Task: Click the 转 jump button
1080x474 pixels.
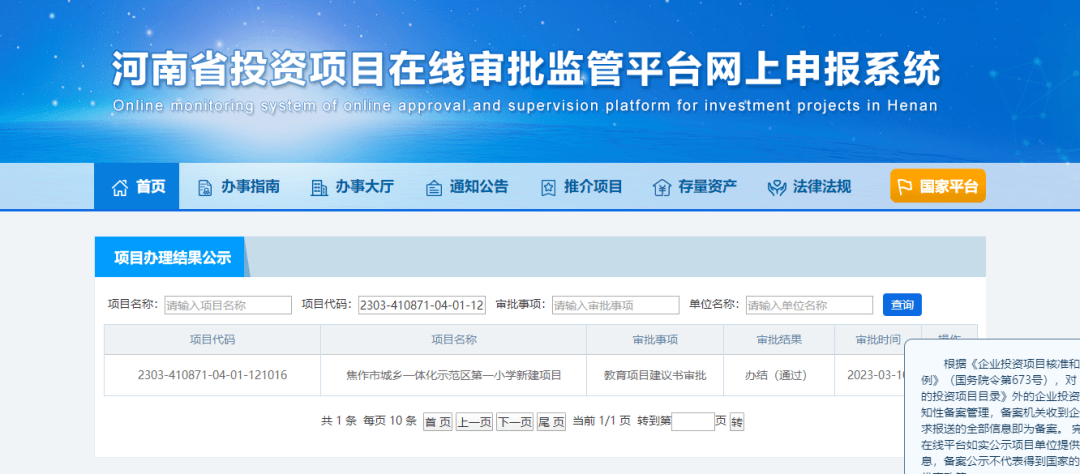Action: tap(737, 422)
